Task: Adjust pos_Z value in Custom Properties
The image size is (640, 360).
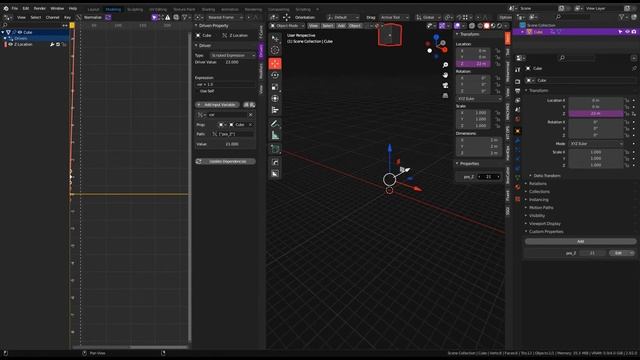Action: [x=592, y=253]
